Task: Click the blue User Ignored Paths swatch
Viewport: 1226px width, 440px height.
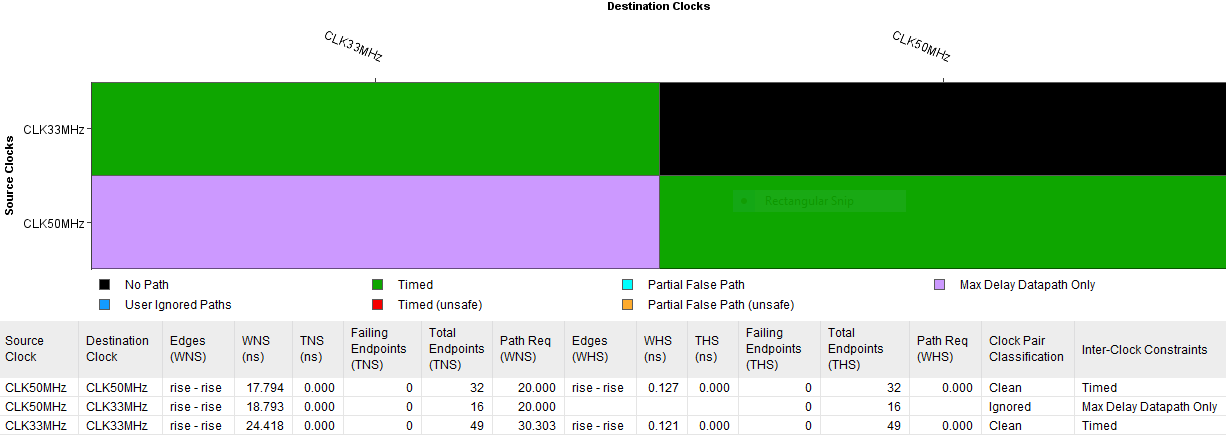Action: 104,304
